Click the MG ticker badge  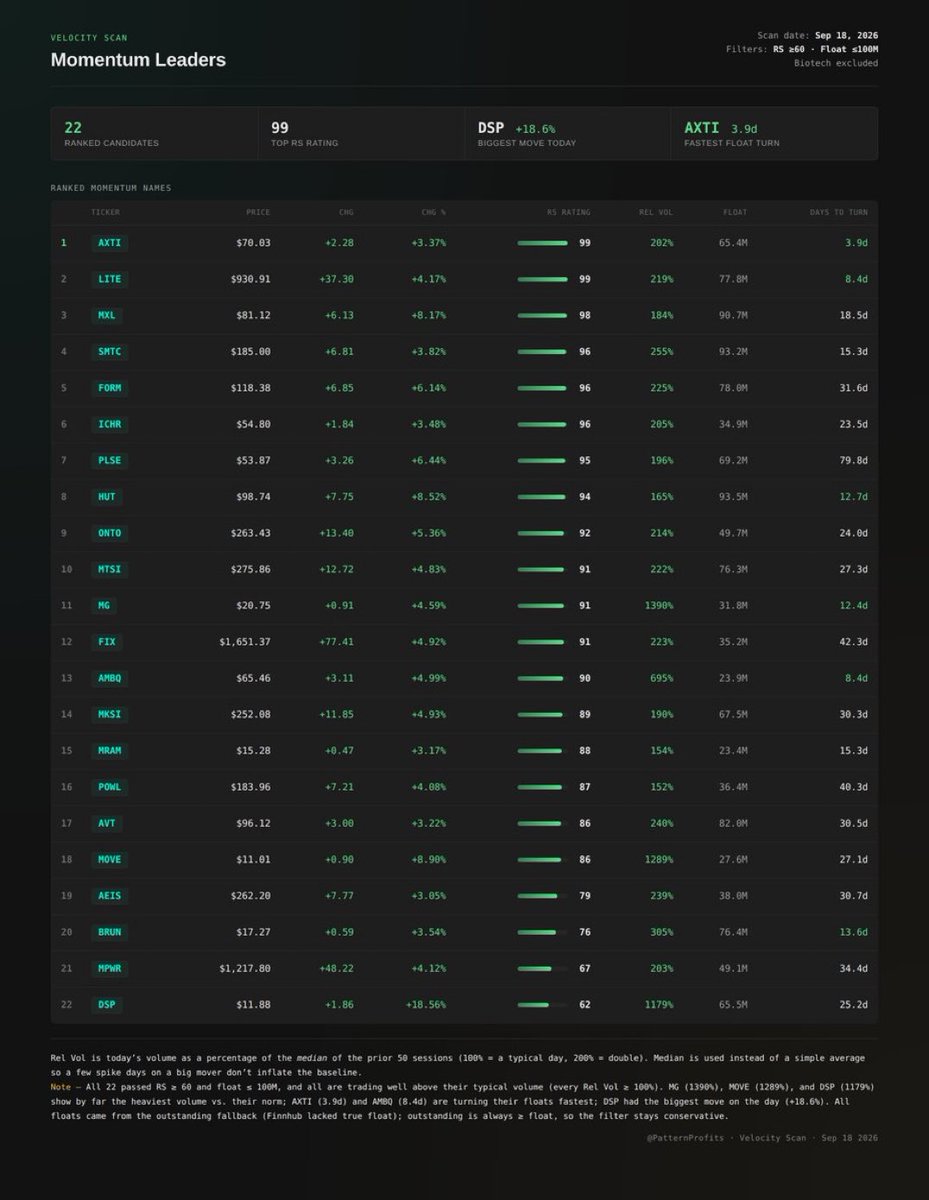104,605
